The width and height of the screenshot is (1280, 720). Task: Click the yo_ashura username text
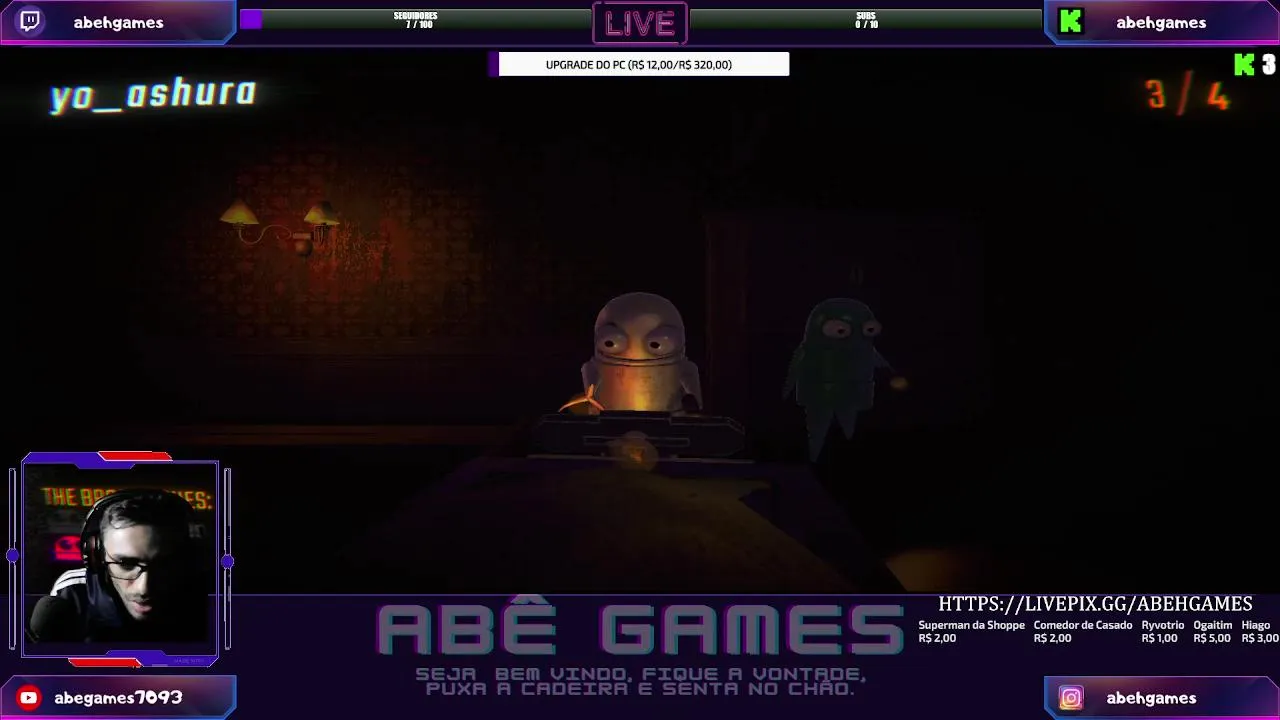(x=154, y=94)
